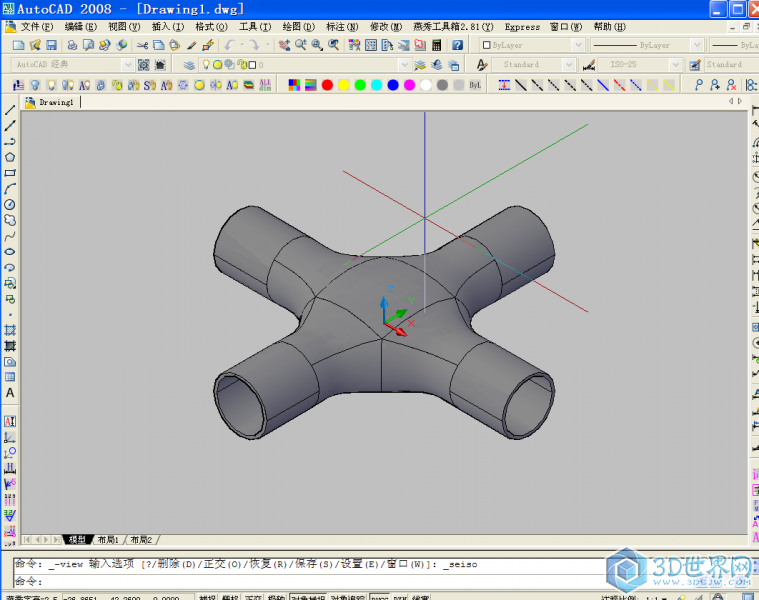Click the Cut scissors icon
This screenshot has height=600, width=759.
(x=142, y=45)
